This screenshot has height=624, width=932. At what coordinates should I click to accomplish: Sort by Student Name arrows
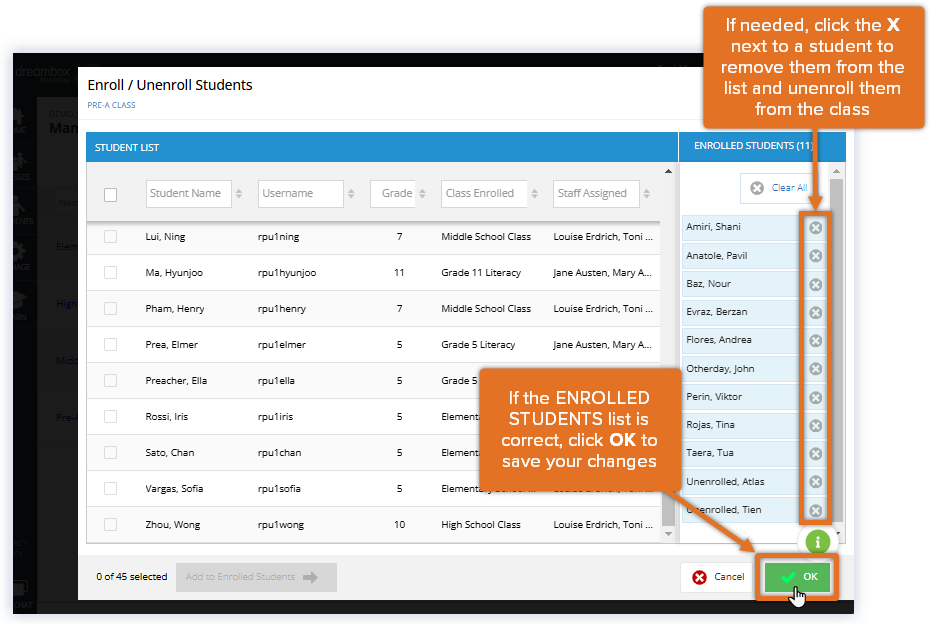click(238, 194)
